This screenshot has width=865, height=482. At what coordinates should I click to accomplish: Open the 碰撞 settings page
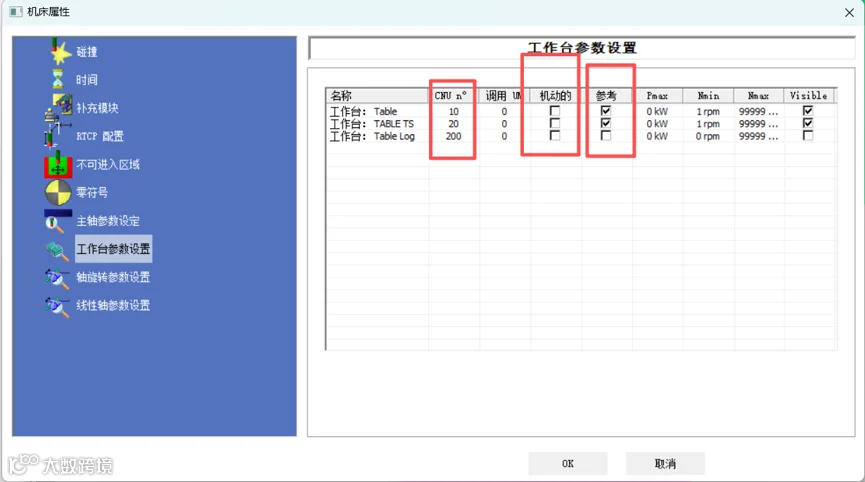(x=87, y=52)
